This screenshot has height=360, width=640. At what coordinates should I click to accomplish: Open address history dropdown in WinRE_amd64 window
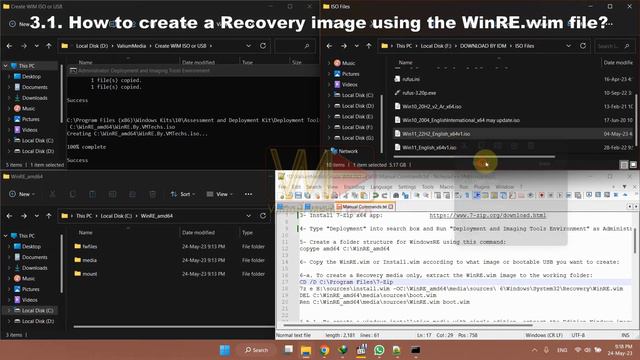248,216
